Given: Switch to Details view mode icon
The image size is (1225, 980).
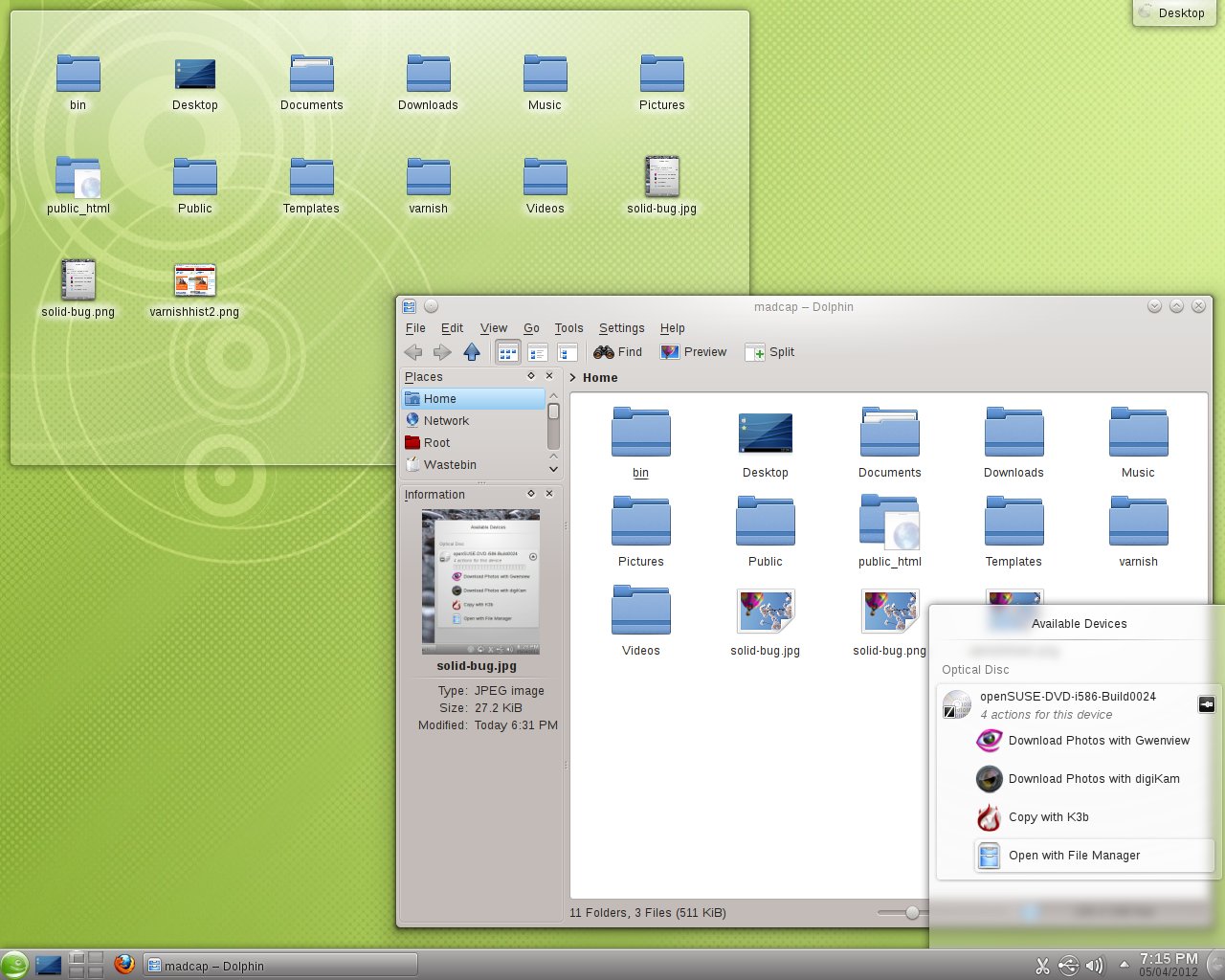Looking at the screenshot, I should tap(537, 352).
